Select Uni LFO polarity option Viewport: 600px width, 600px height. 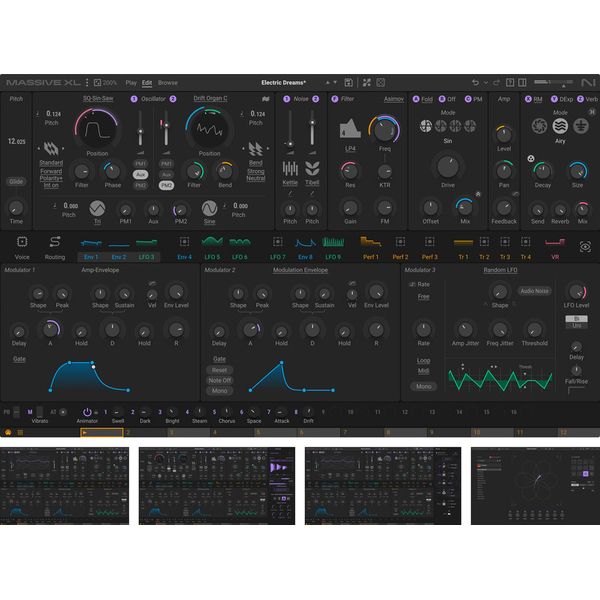pos(576,325)
